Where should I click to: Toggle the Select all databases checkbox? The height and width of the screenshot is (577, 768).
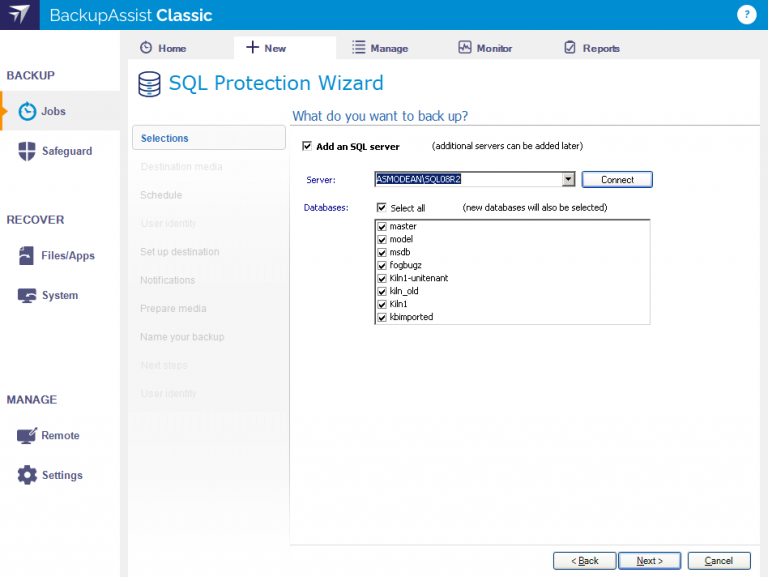pyautogui.click(x=382, y=208)
